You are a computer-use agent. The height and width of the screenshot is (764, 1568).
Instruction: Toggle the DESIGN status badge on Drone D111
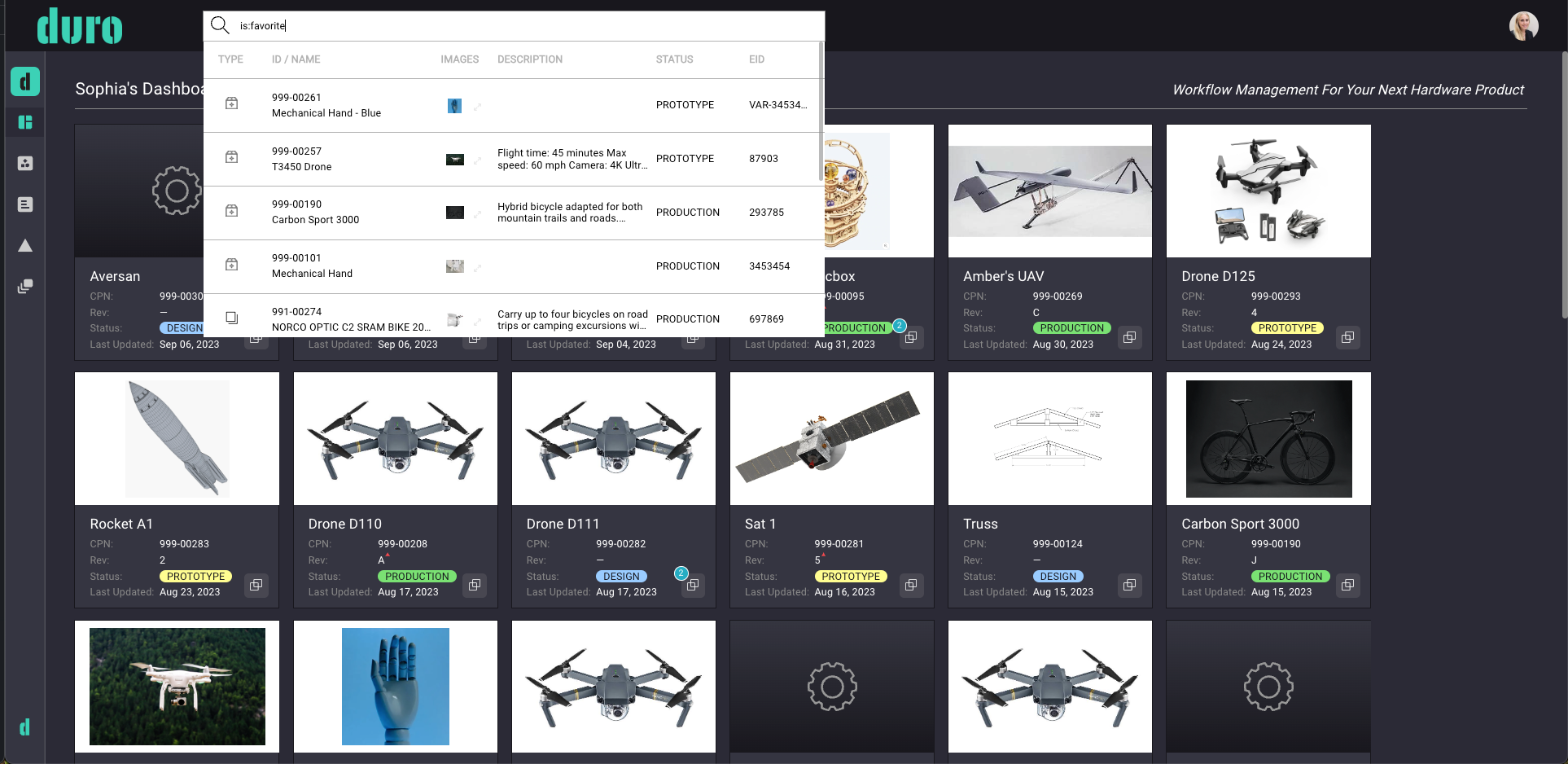click(621, 576)
